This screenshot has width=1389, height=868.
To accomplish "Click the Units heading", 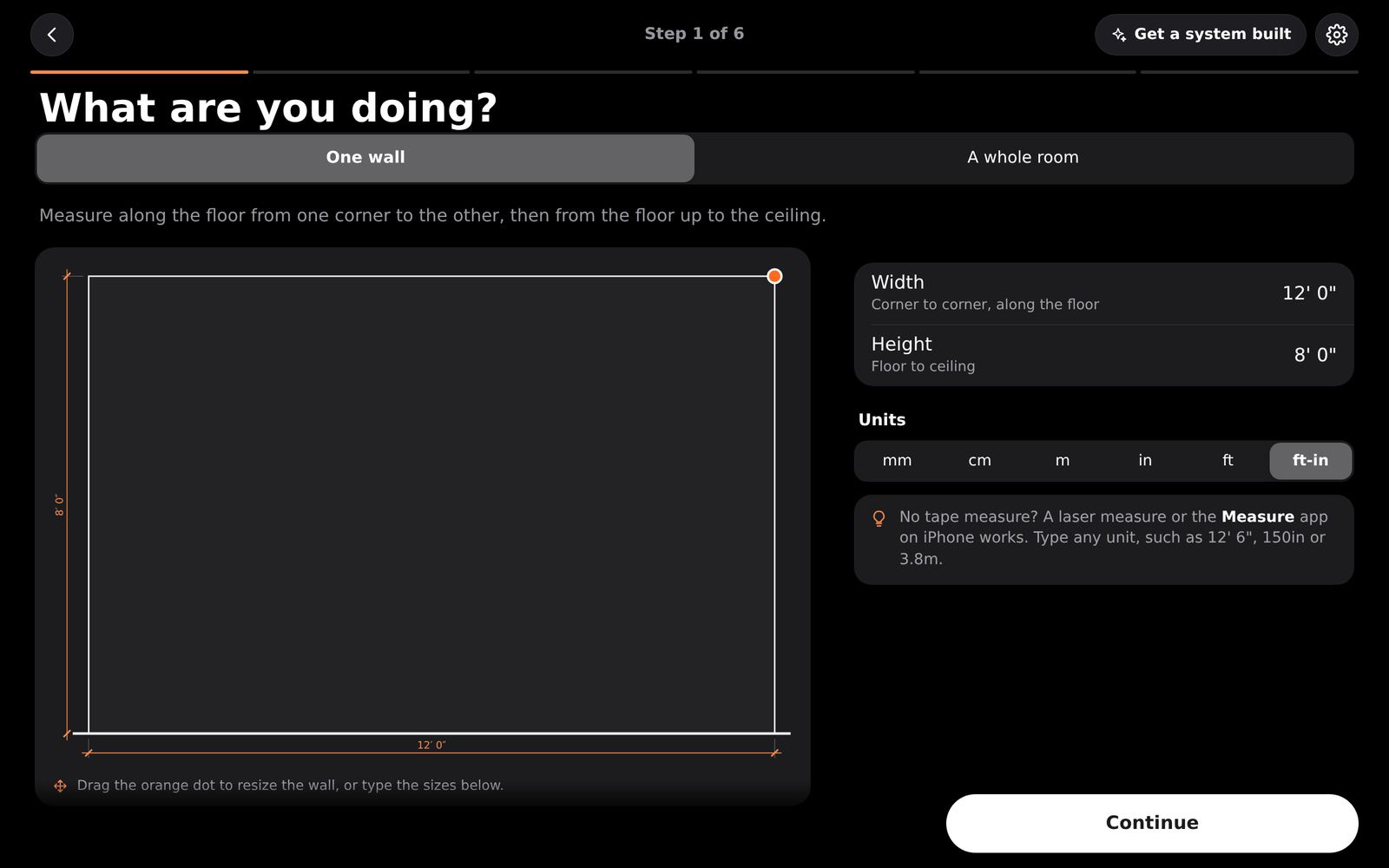I will (x=882, y=420).
